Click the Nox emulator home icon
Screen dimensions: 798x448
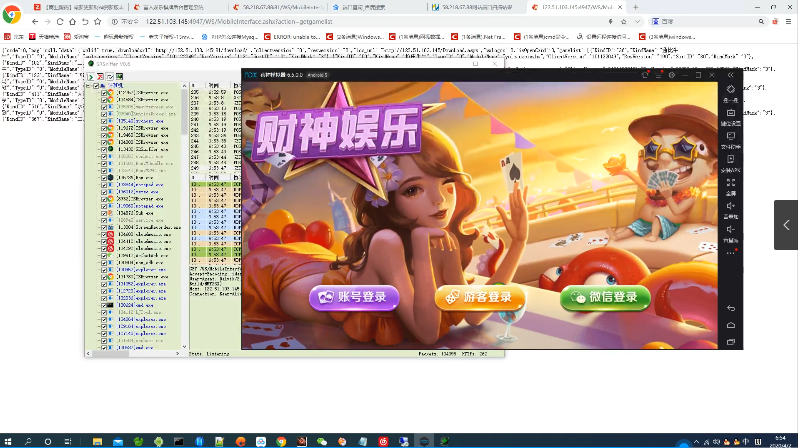(x=730, y=325)
